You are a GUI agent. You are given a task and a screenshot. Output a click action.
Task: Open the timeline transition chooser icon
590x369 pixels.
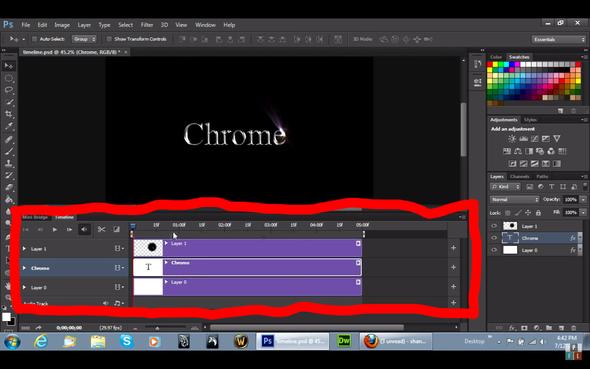pyautogui.click(x=117, y=229)
